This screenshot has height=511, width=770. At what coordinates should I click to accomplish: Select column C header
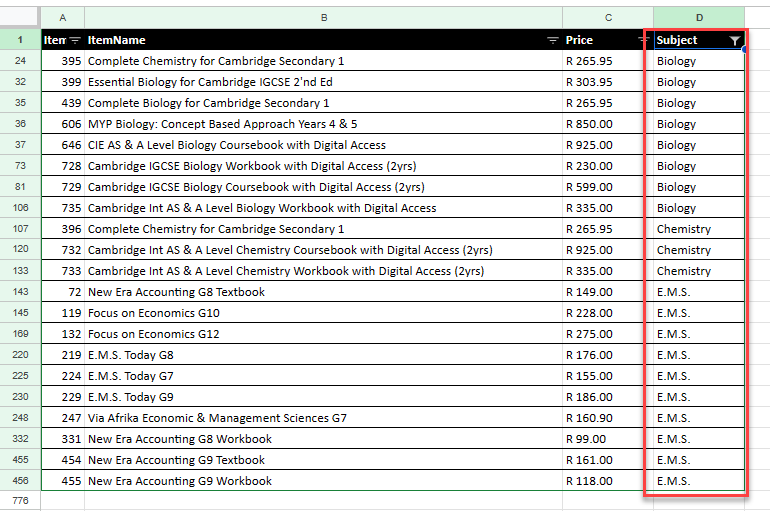608,18
